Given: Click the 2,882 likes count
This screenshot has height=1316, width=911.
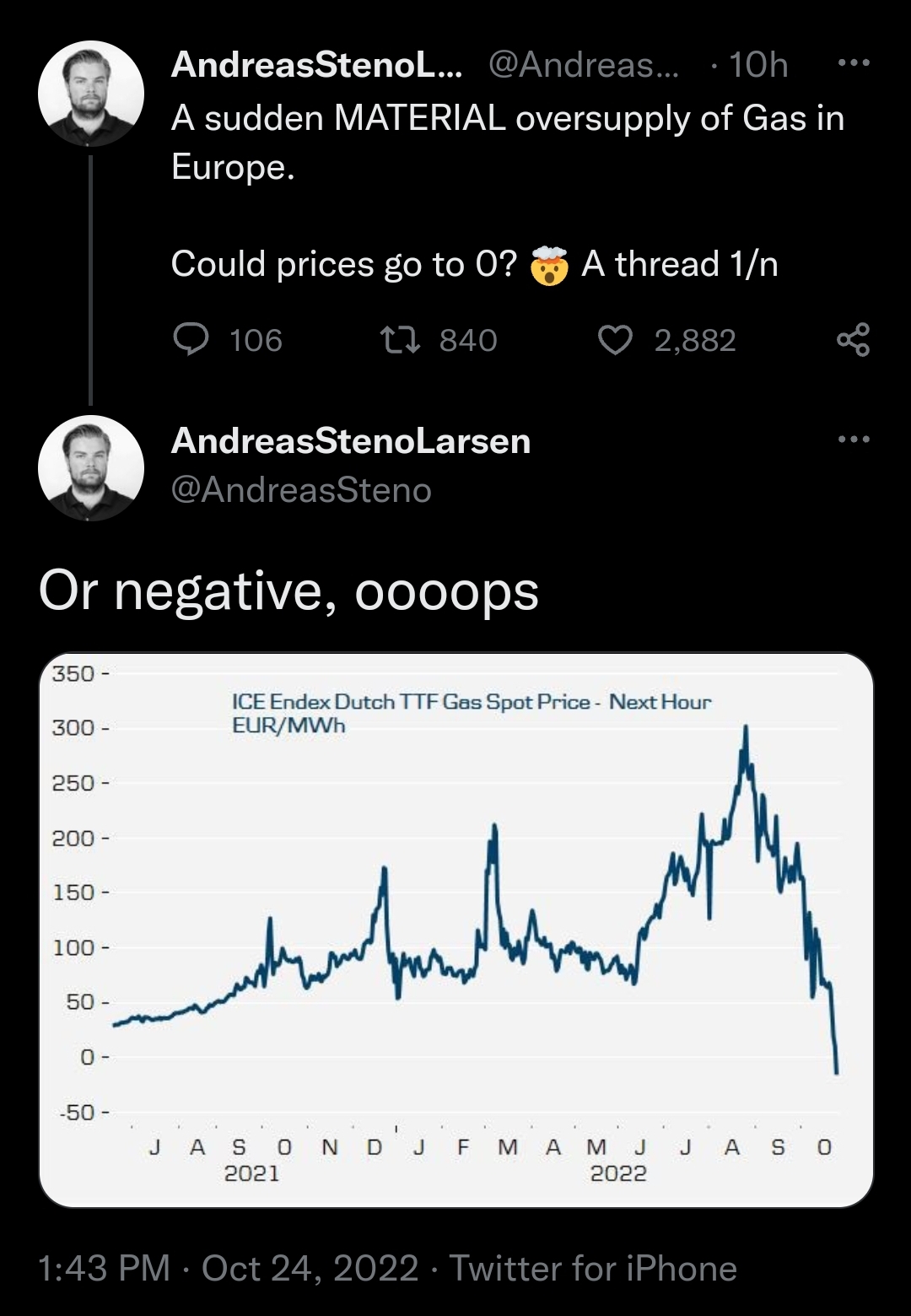Looking at the screenshot, I should pyautogui.click(x=695, y=341).
